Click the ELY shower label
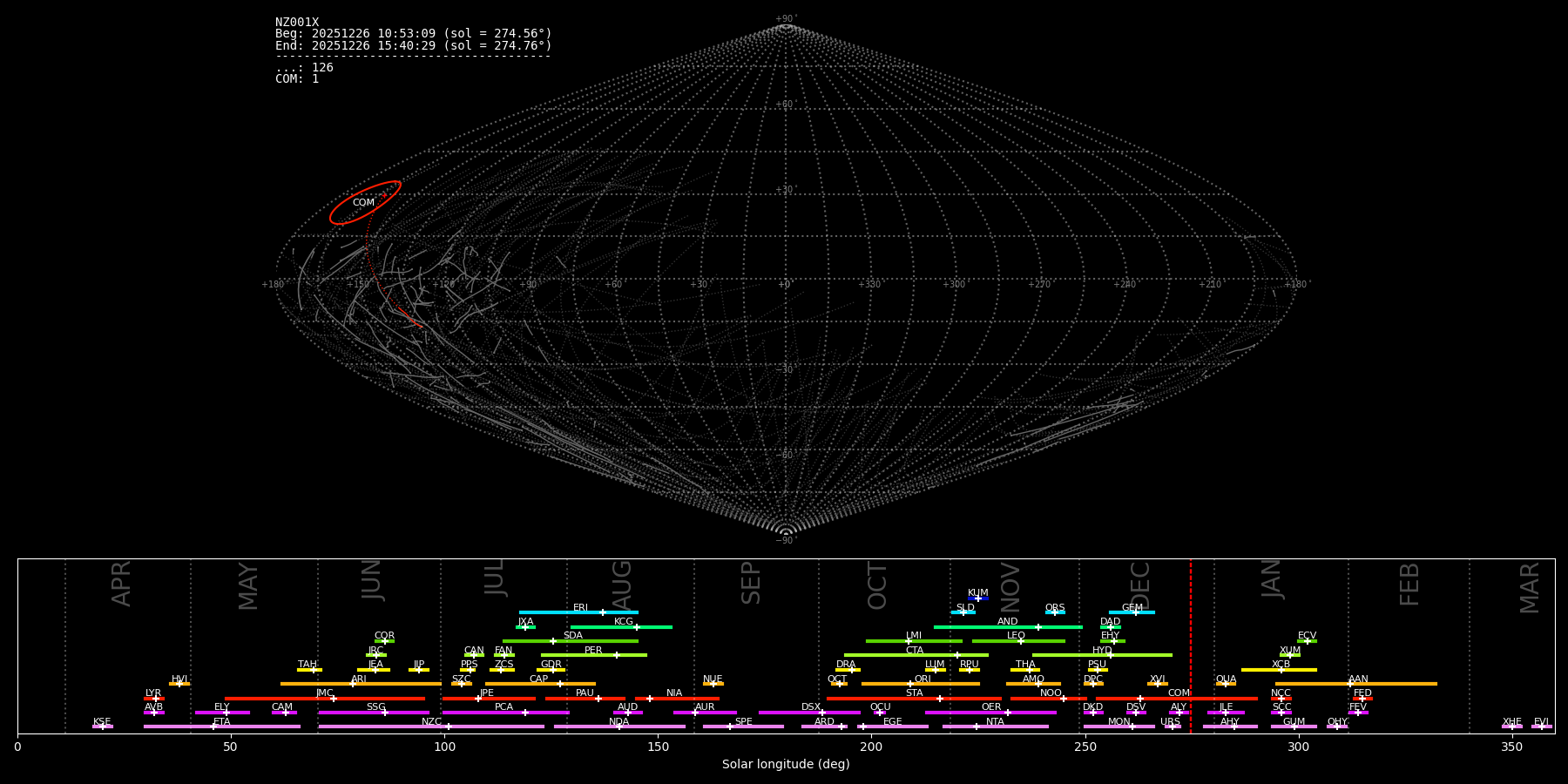 (222, 707)
